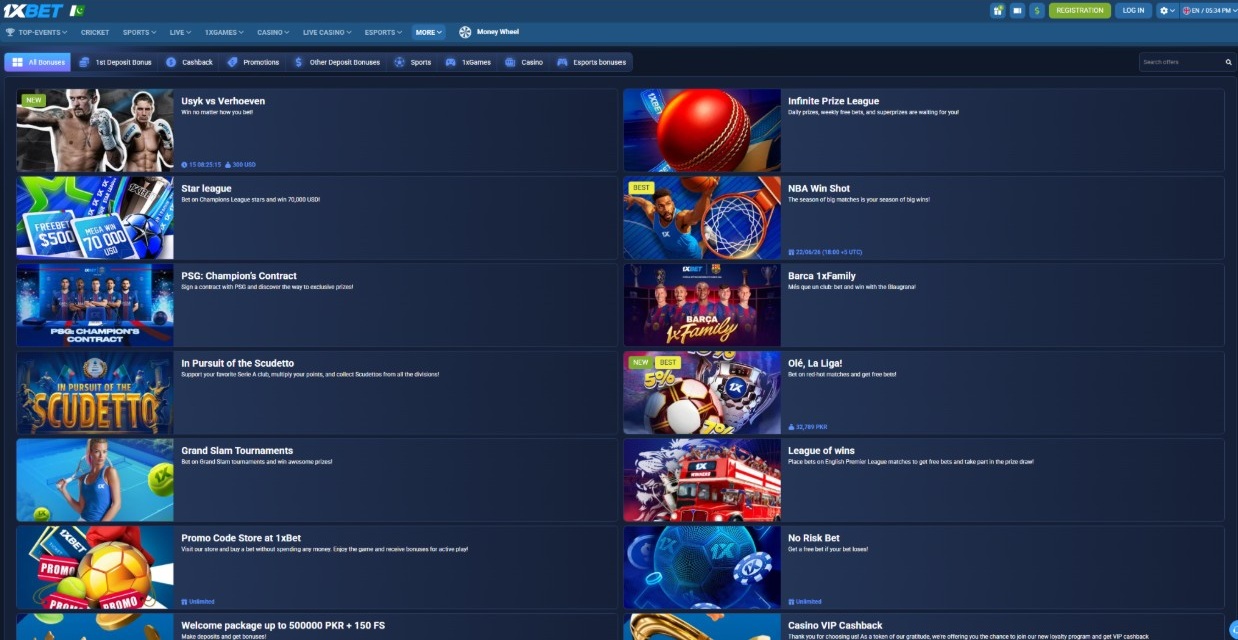
Task: Click the search magnifier icon
Action: coord(1228,62)
